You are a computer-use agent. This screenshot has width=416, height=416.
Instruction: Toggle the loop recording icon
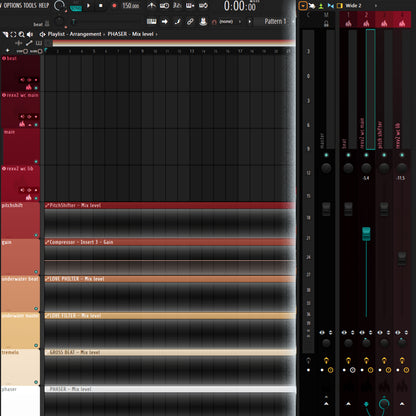tap(203, 5)
